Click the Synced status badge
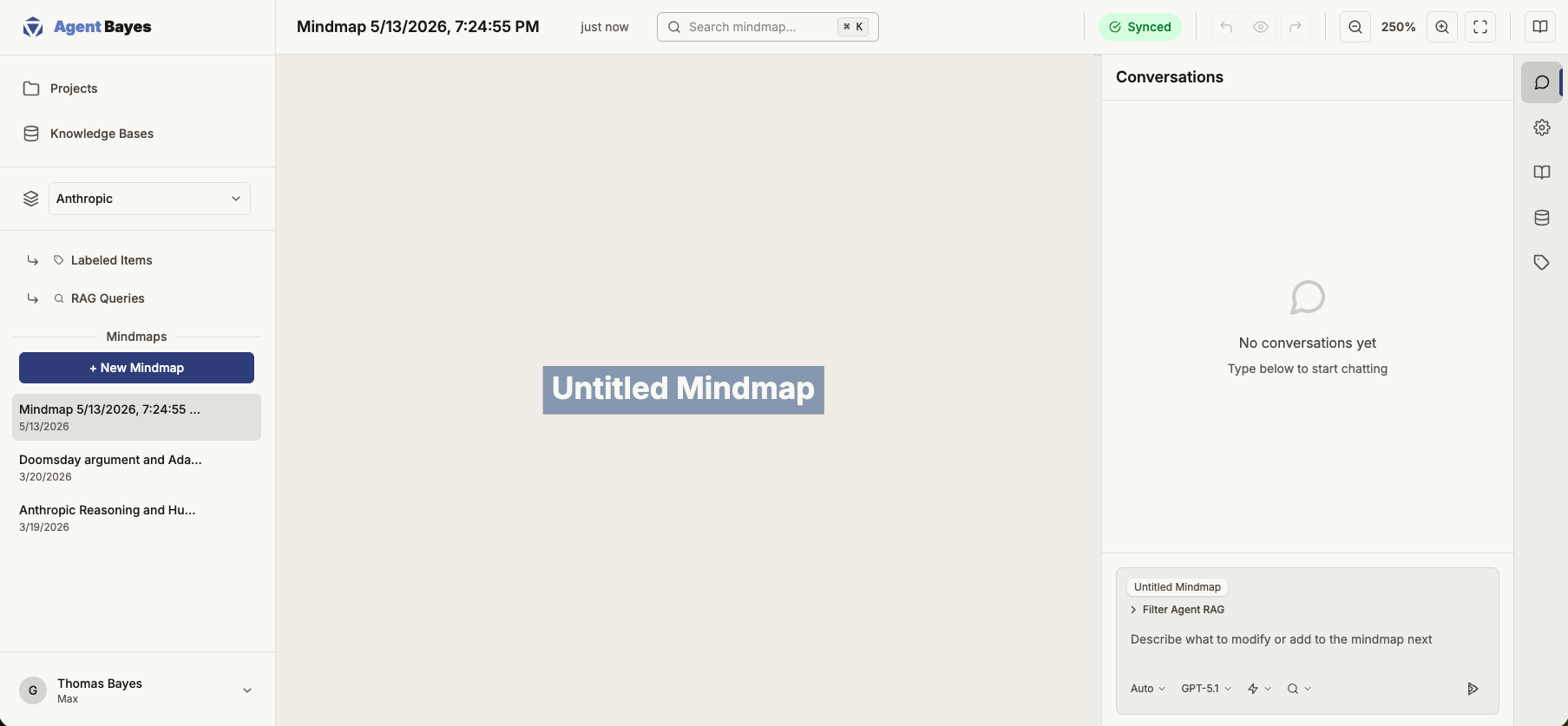 click(1140, 27)
